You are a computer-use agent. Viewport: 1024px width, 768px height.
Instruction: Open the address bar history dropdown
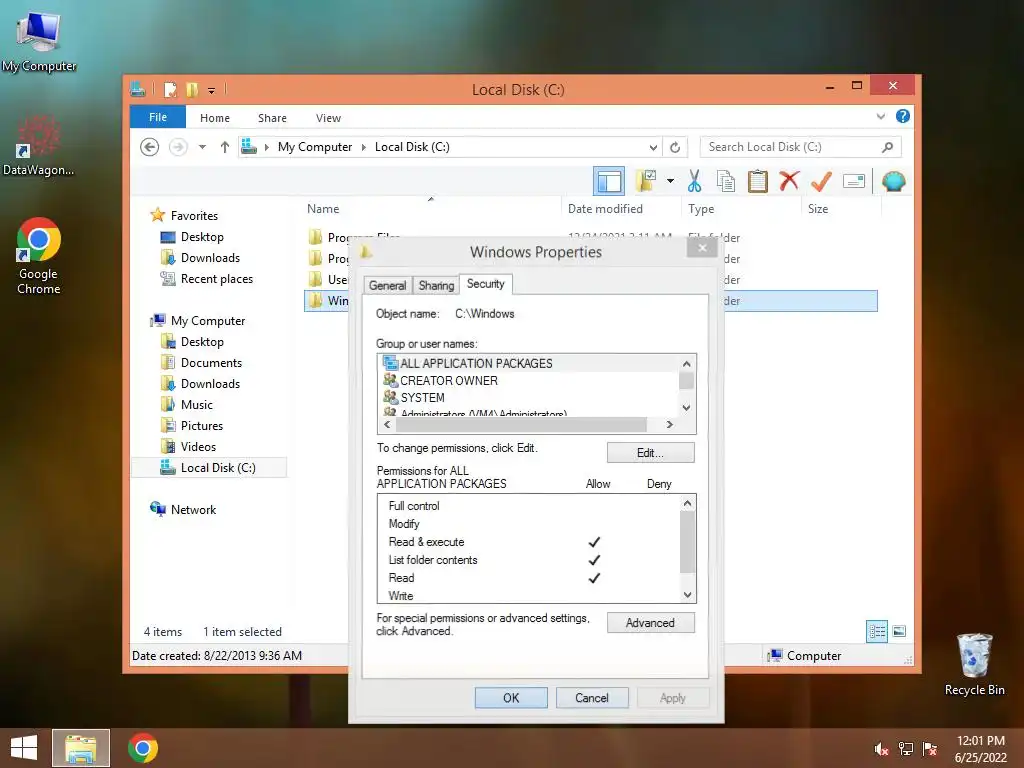click(x=652, y=147)
